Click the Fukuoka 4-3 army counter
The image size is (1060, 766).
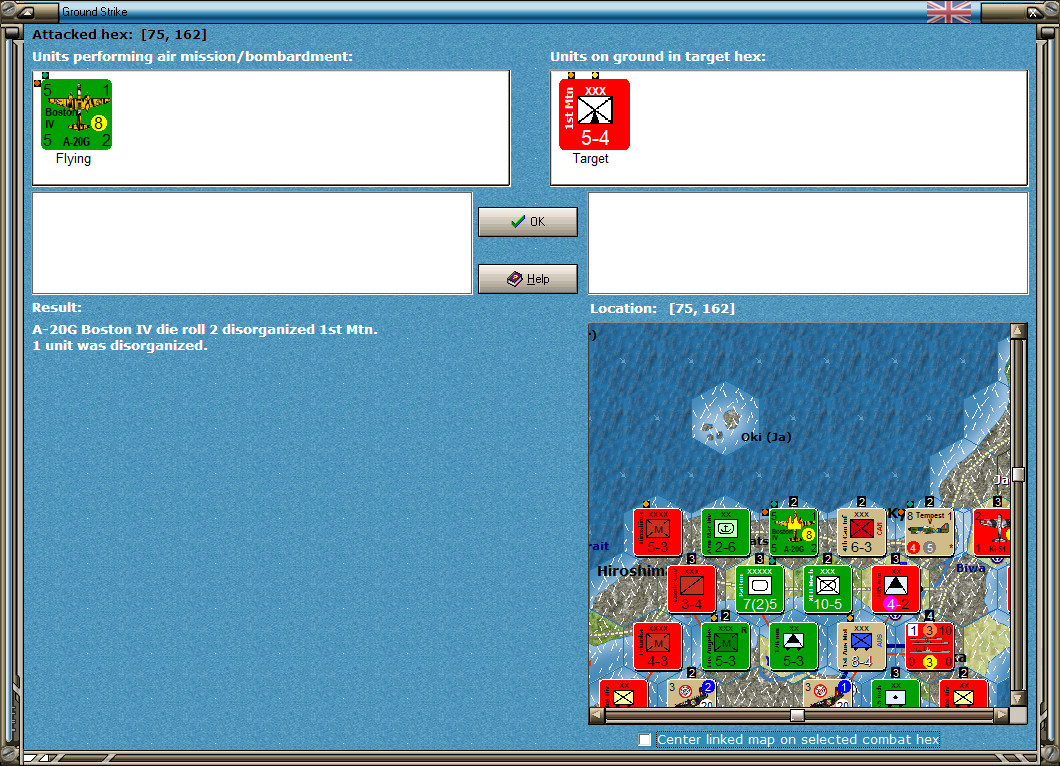pos(658,646)
